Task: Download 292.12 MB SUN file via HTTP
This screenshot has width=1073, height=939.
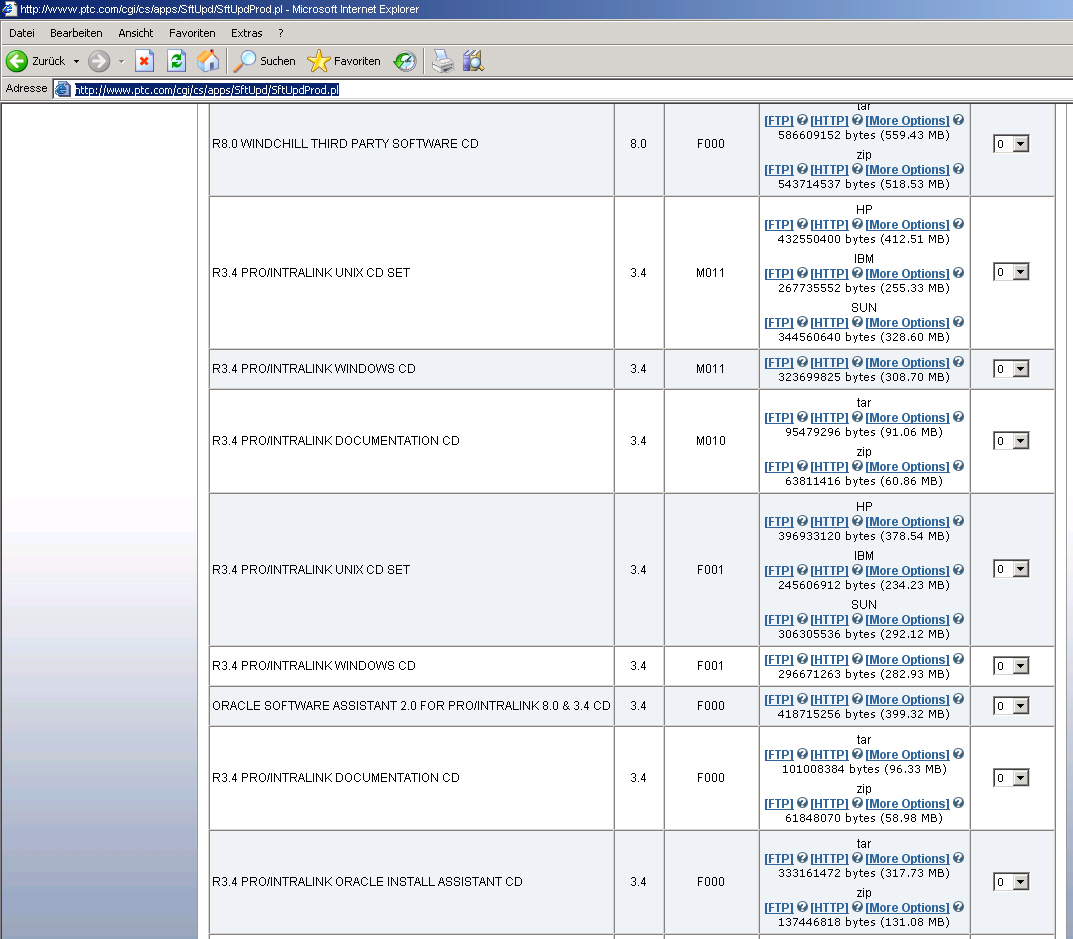Action: click(829, 620)
